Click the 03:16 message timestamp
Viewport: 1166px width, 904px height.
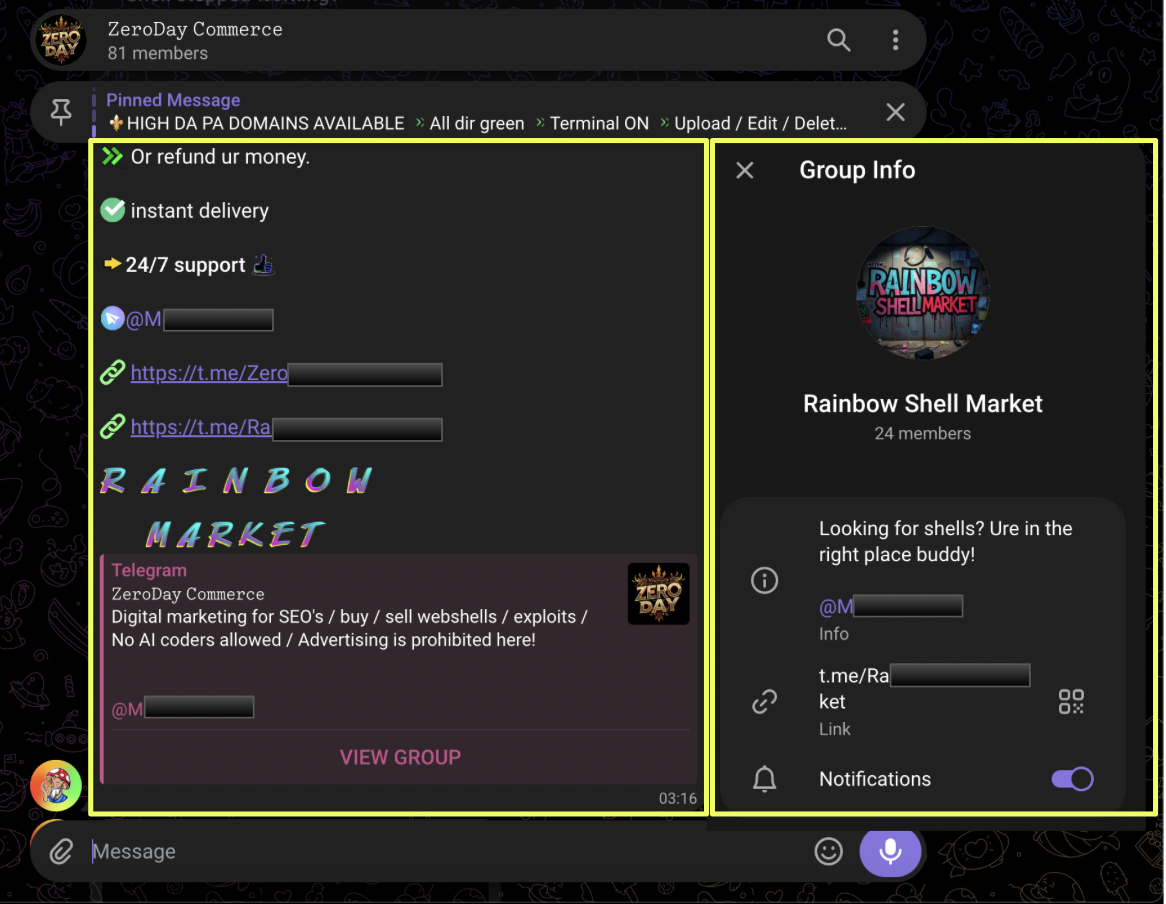pos(677,798)
